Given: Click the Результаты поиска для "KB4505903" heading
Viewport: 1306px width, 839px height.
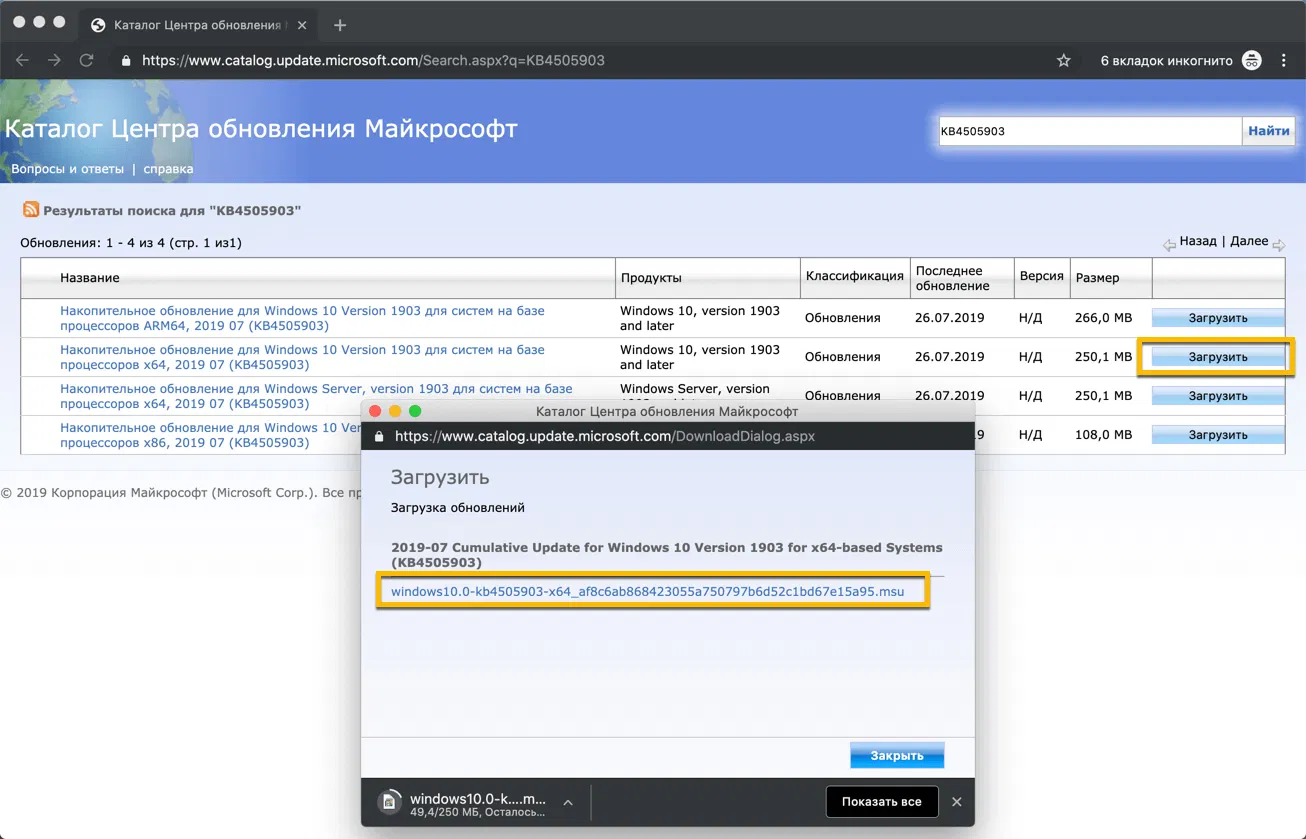Looking at the screenshot, I should click(x=172, y=210).
